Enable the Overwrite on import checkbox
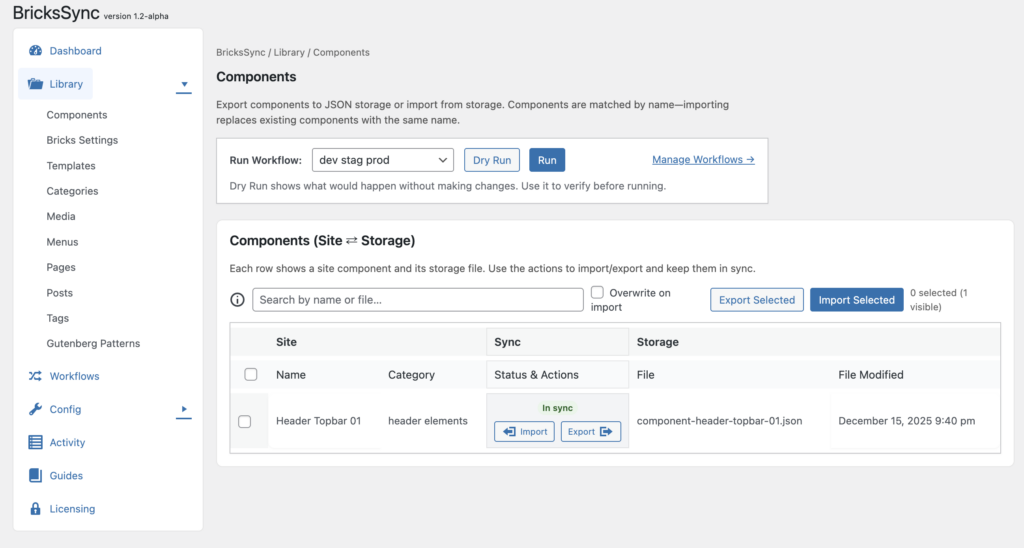 pyautogui.click(x=597, y=293)
